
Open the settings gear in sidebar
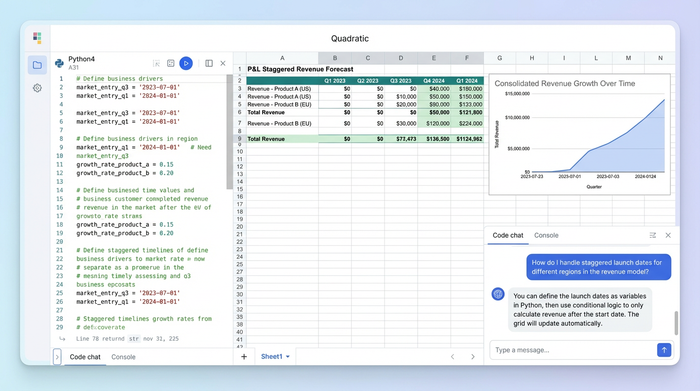(37, 88)
